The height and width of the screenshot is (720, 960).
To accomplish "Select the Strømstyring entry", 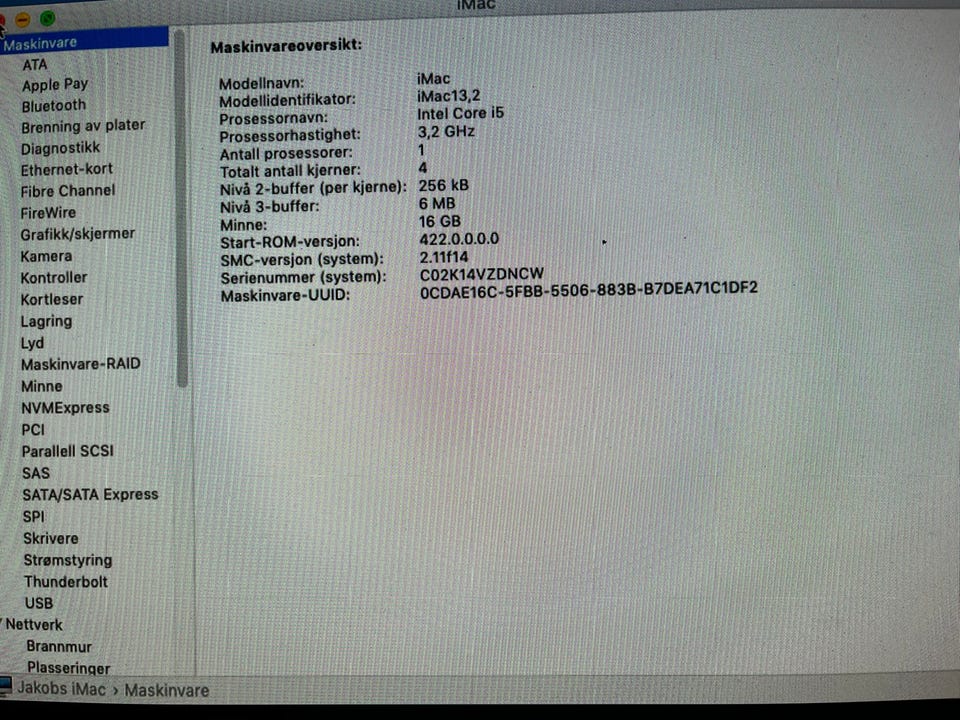I will [x=68, y=560].
